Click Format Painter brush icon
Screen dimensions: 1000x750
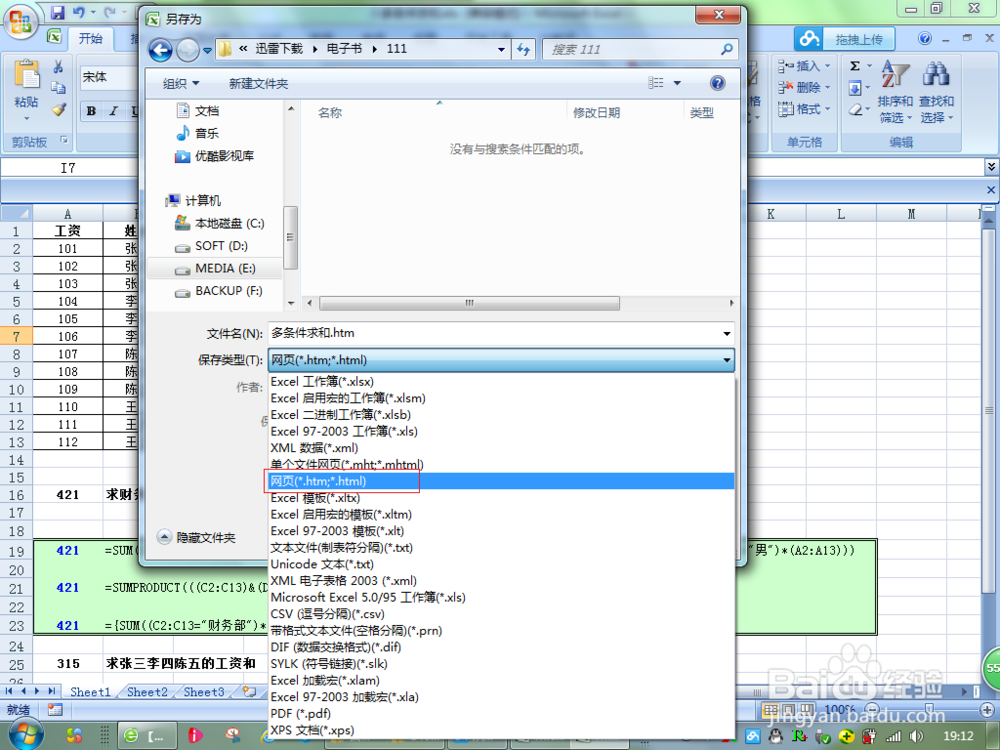coord(58,110)
